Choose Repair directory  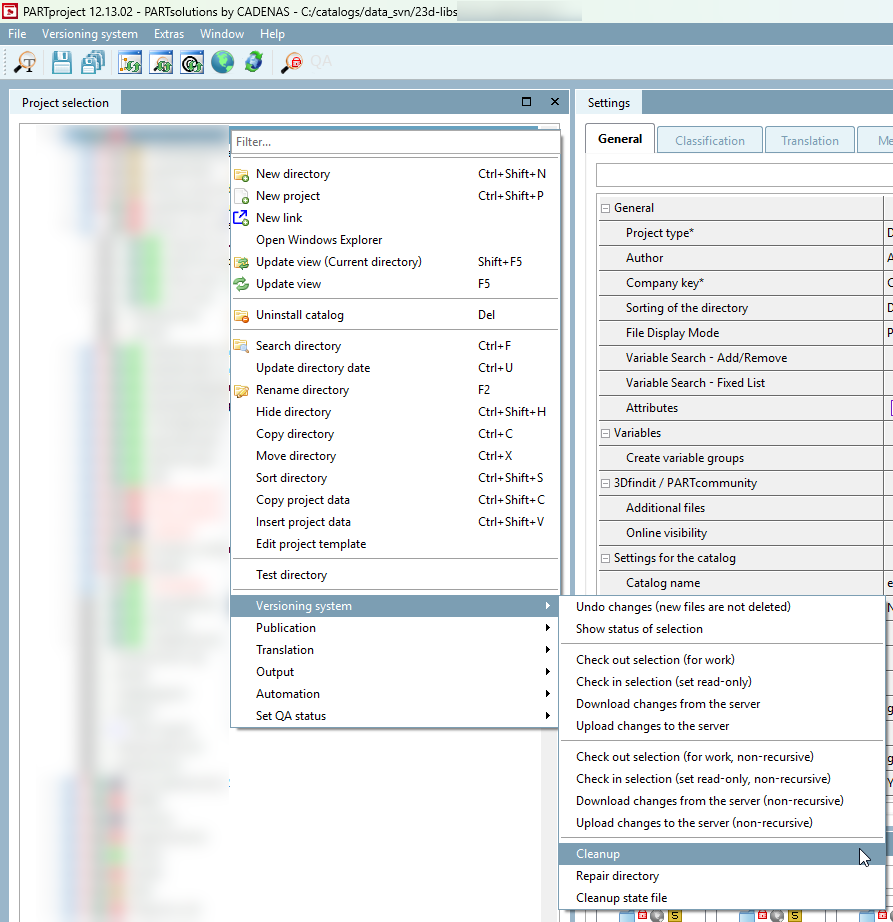722,876
